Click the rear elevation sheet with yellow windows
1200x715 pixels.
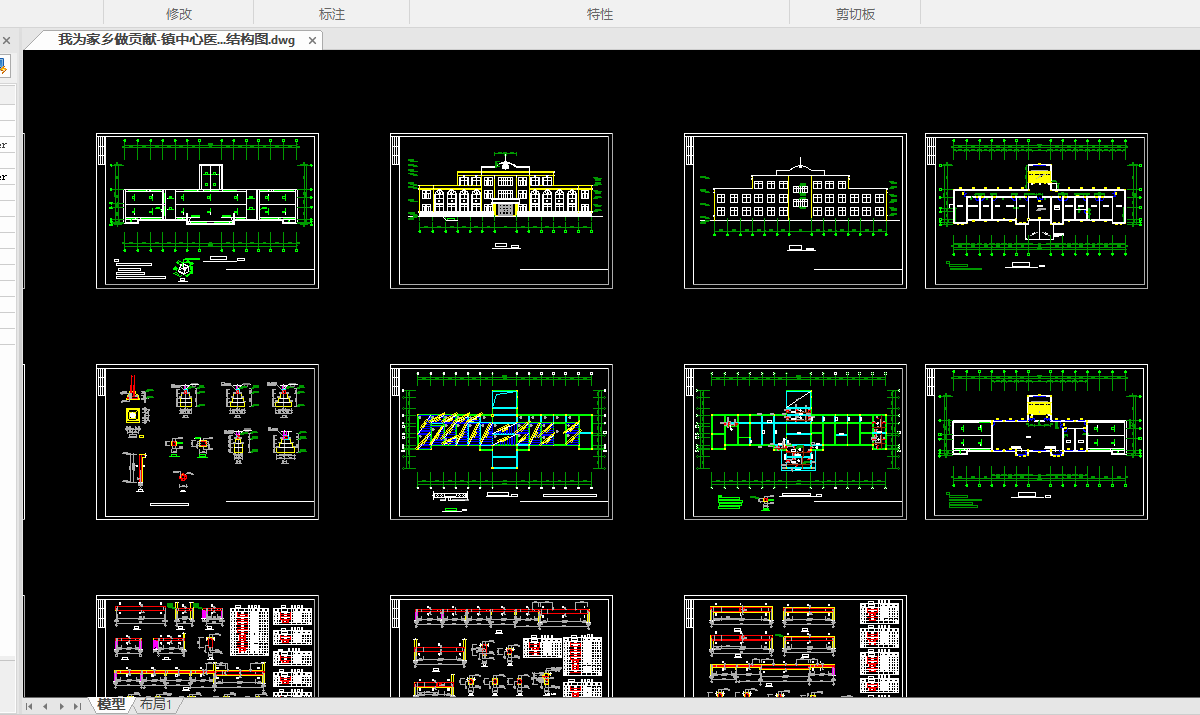pos(795,211)
